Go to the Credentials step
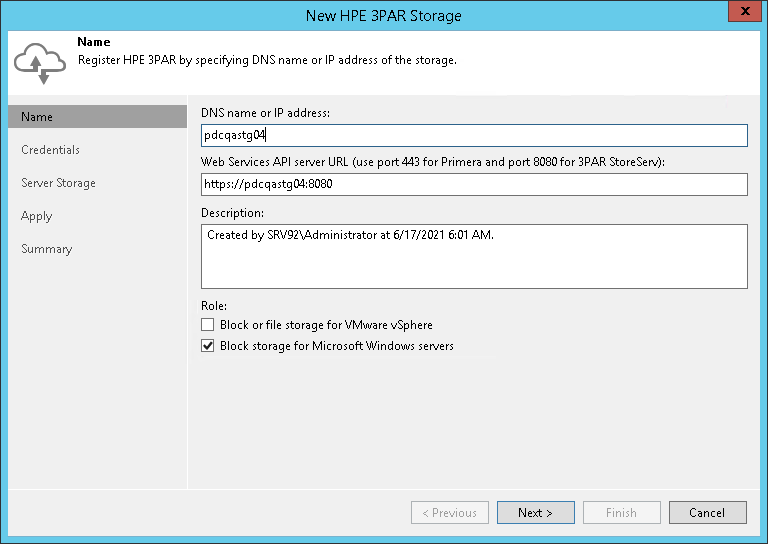 click(x=50, y=150)
